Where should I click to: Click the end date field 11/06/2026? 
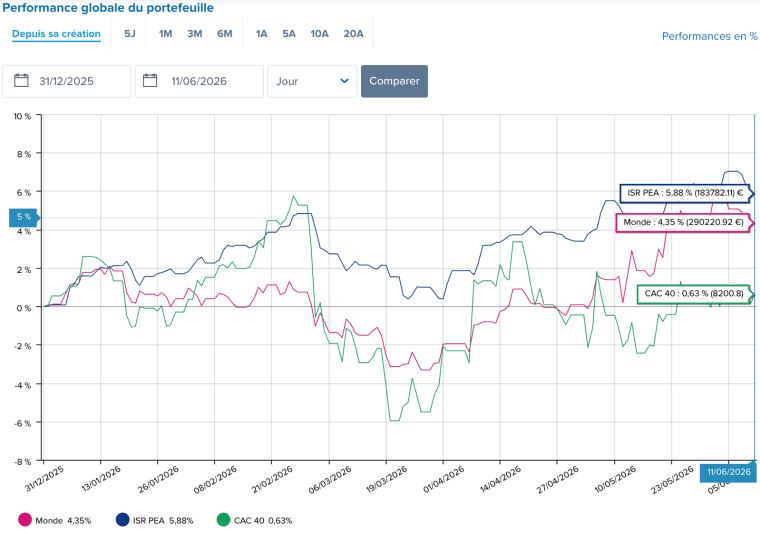pyautogui.click(x=199, y=81)
